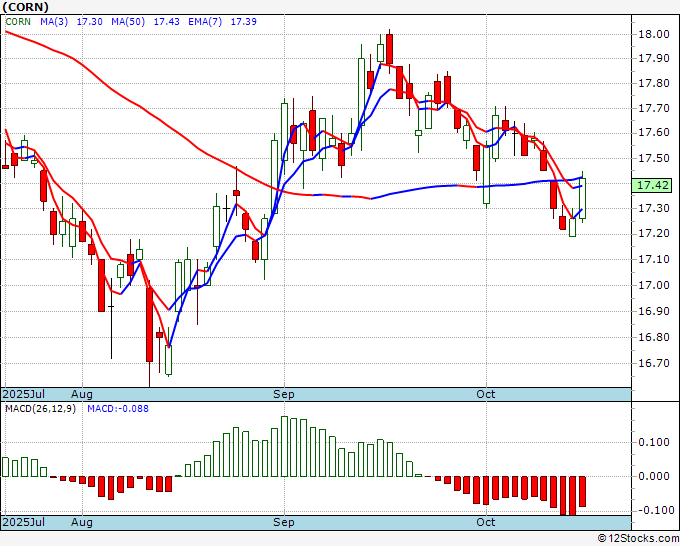The height and width of the screenshot is (546, 680).
Task: Click the 0.100 MACD axis label
Action: (654, 442)
